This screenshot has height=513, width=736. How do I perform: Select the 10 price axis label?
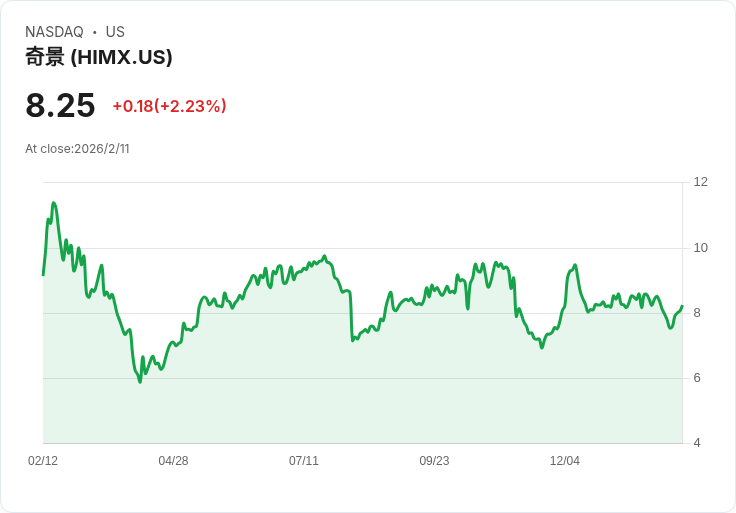click(700, 248)
